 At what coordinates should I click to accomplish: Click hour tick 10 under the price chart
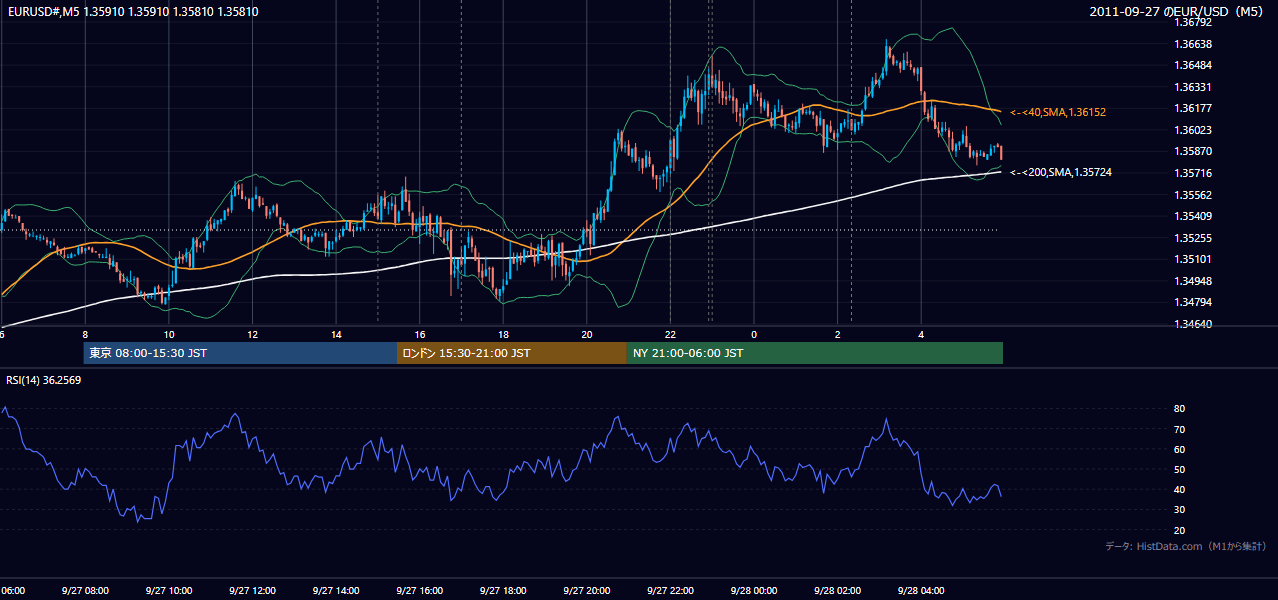point(169,334)
